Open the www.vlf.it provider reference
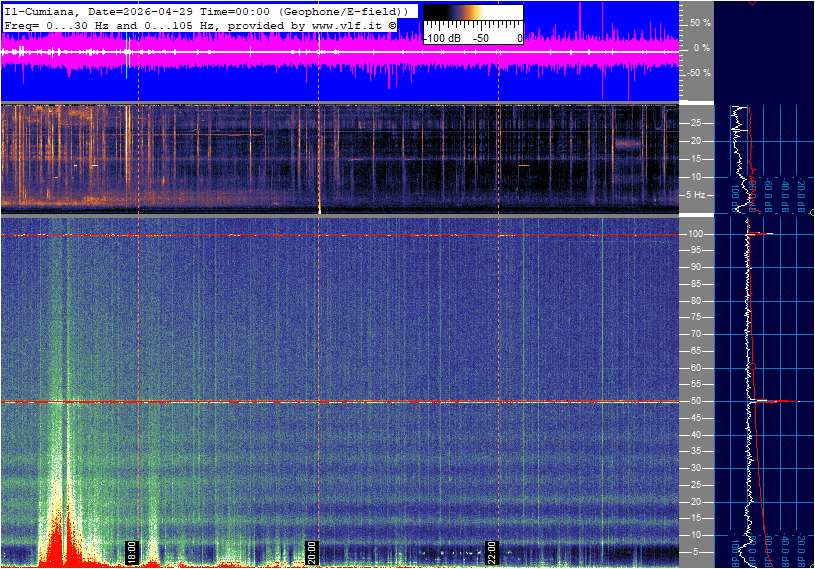Viewport: 815px width, 569px height. pos(348,25)
